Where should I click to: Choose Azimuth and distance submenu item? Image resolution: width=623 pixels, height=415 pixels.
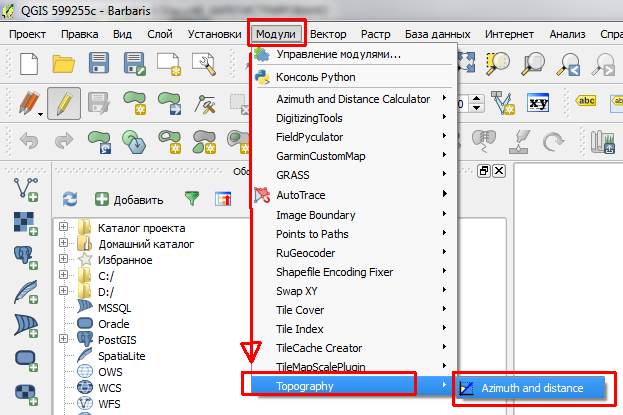(x=531, y=388)
